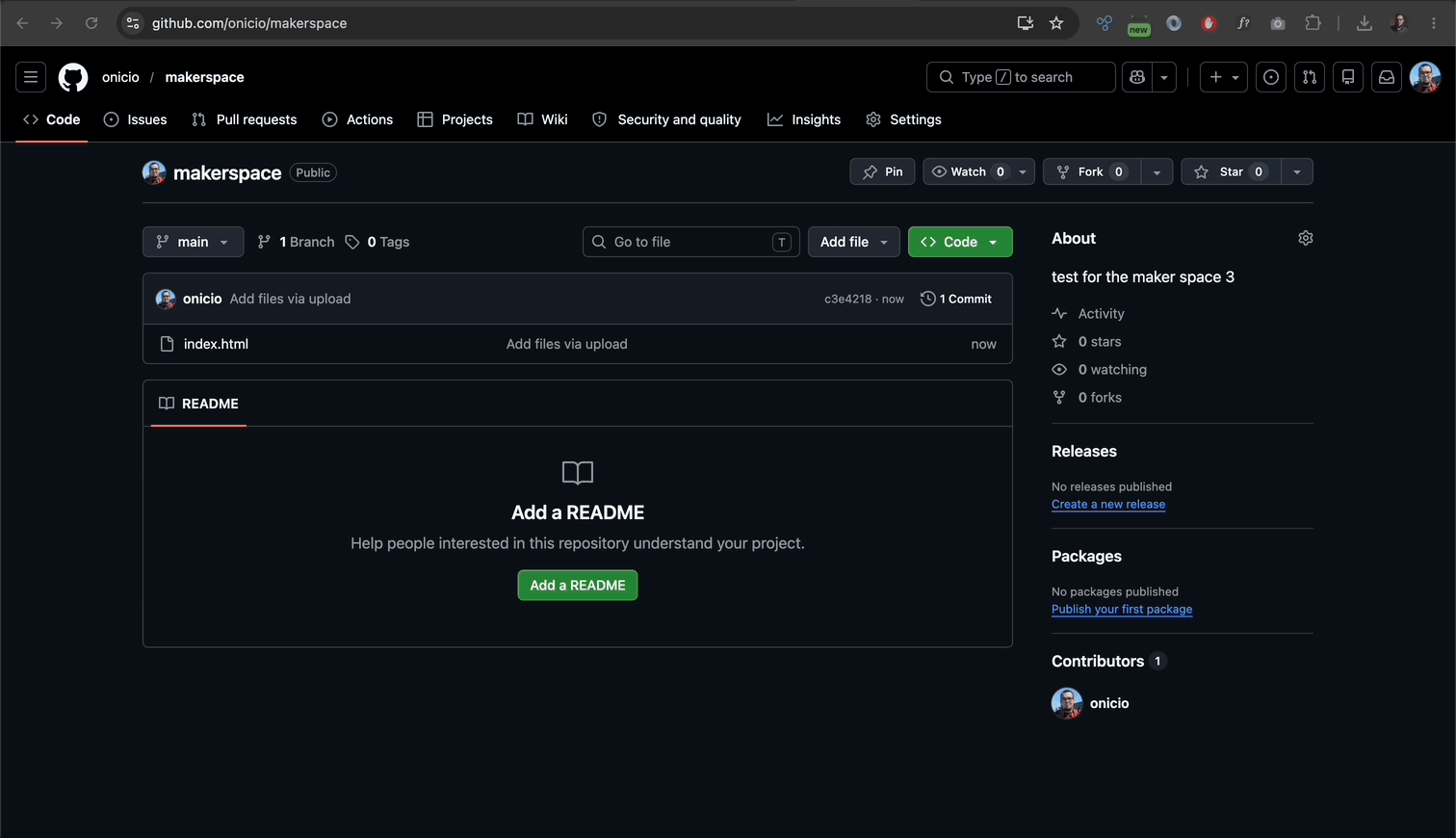The width and height of the screenshot is (1456, 838).
Task: View the 0 Tags link
Action: tap(377, 242)
